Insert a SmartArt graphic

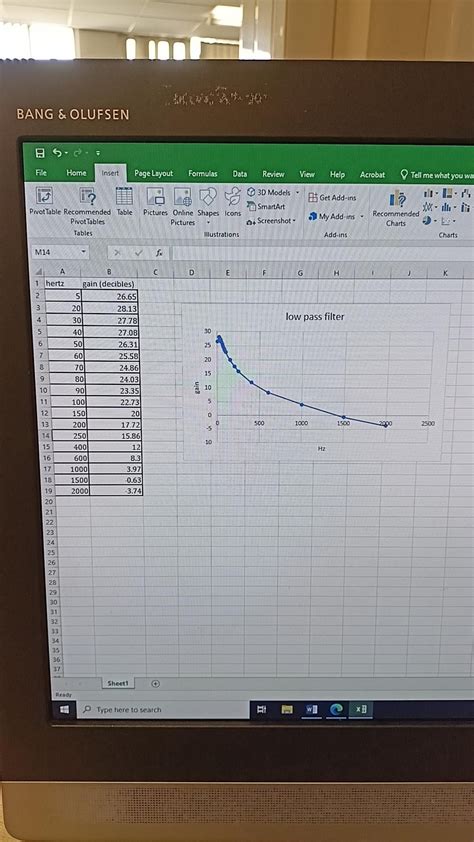[x=266, y=207]
